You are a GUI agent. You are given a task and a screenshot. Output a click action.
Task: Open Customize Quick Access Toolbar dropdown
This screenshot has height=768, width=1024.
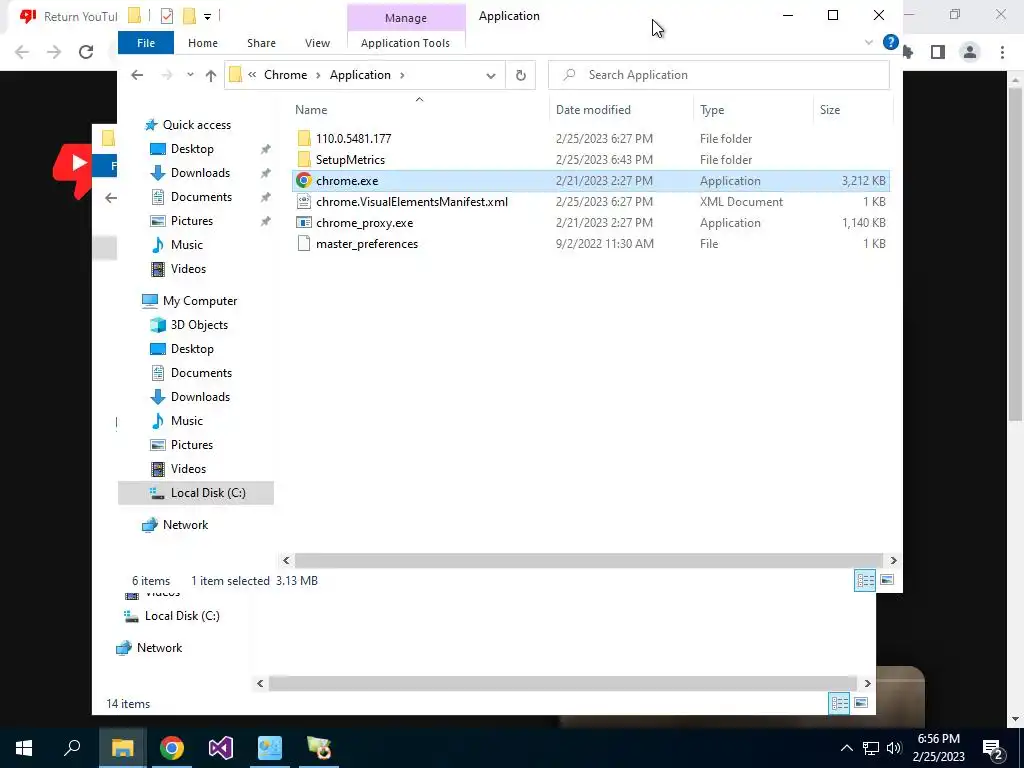point(207,16)
